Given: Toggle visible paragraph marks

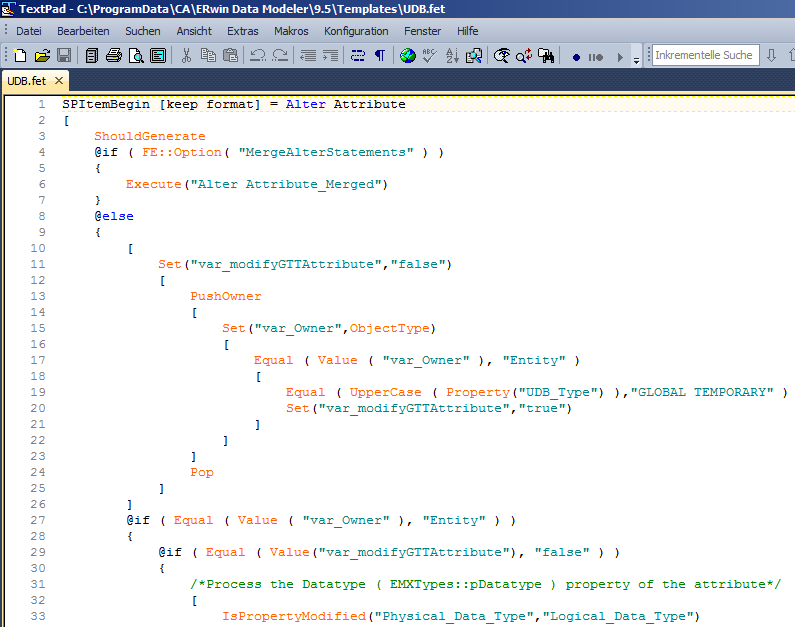Looking at the screenshot, I should coord(380,56).
